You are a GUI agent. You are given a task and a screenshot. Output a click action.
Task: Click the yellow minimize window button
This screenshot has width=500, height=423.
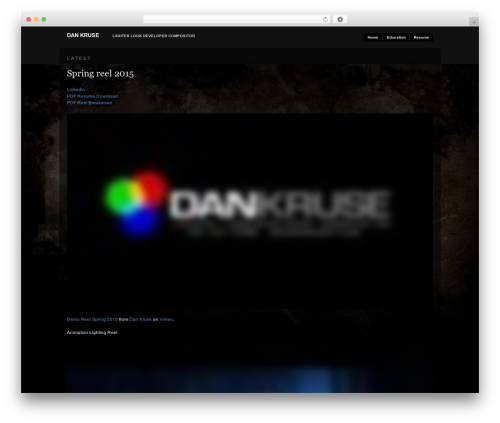pyautogui.click(x=36, y=19)
